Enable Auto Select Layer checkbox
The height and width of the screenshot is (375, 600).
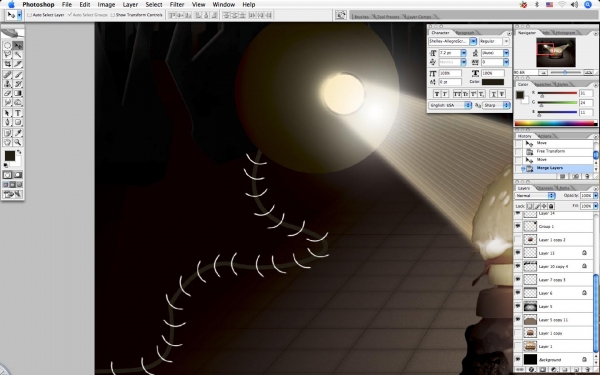point(29,15)
